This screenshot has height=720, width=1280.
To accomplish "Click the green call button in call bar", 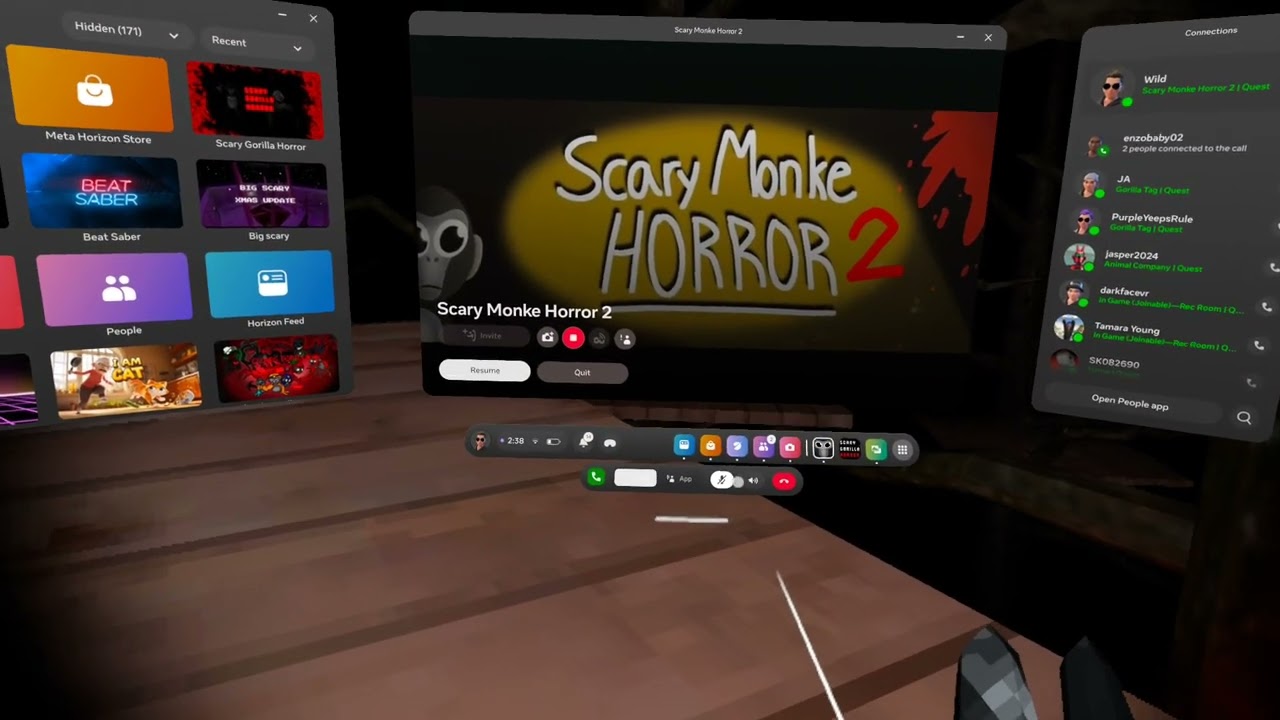I will [596, 477].
